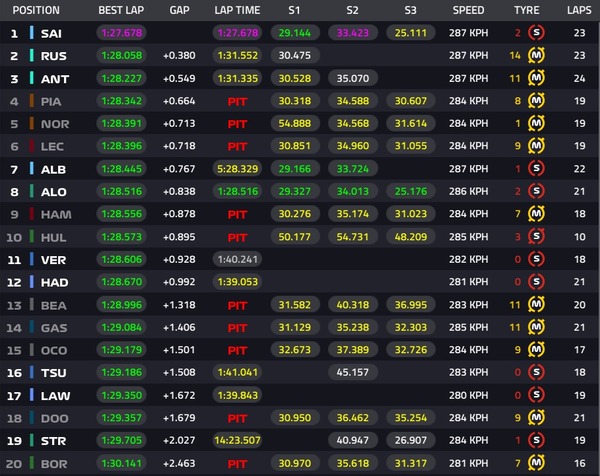The image size is (600, 476).
Task: Select the soft tyre icon in HUL's row
Action: tap(536, 236)
